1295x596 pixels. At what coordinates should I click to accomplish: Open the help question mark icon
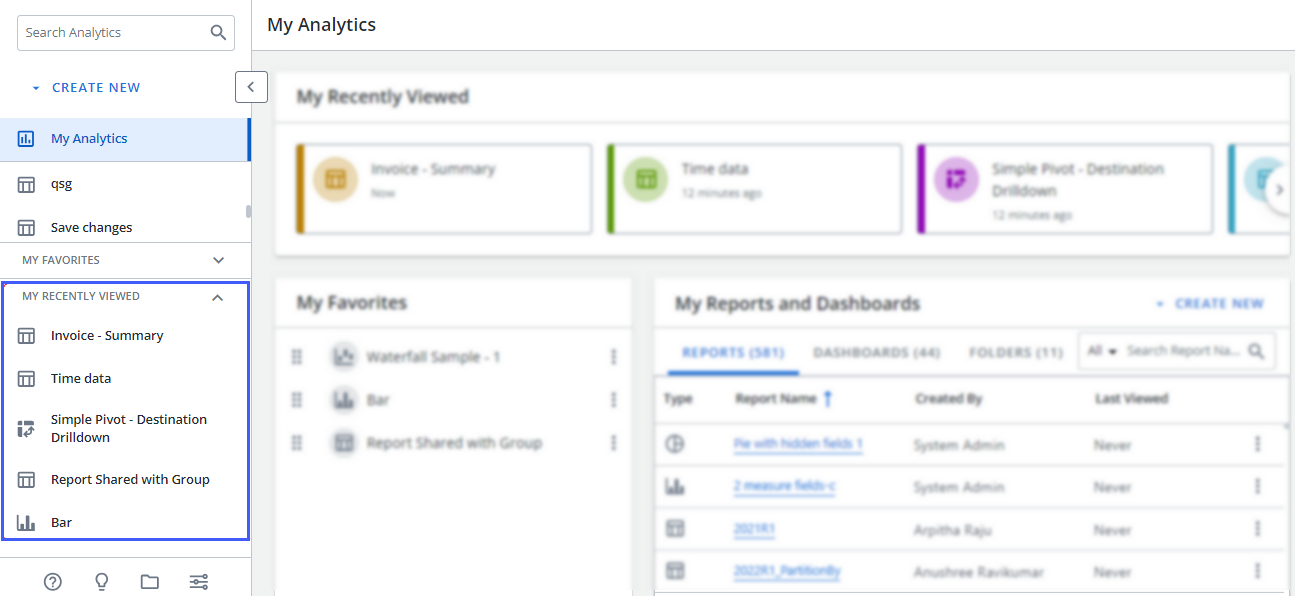[53, 582]
